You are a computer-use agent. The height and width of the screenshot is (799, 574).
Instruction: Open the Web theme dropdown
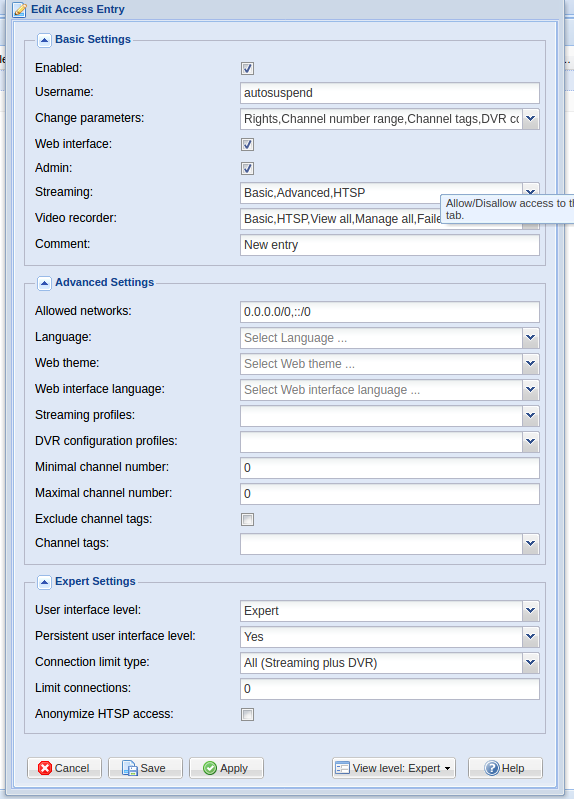click(x=531, y=364)
